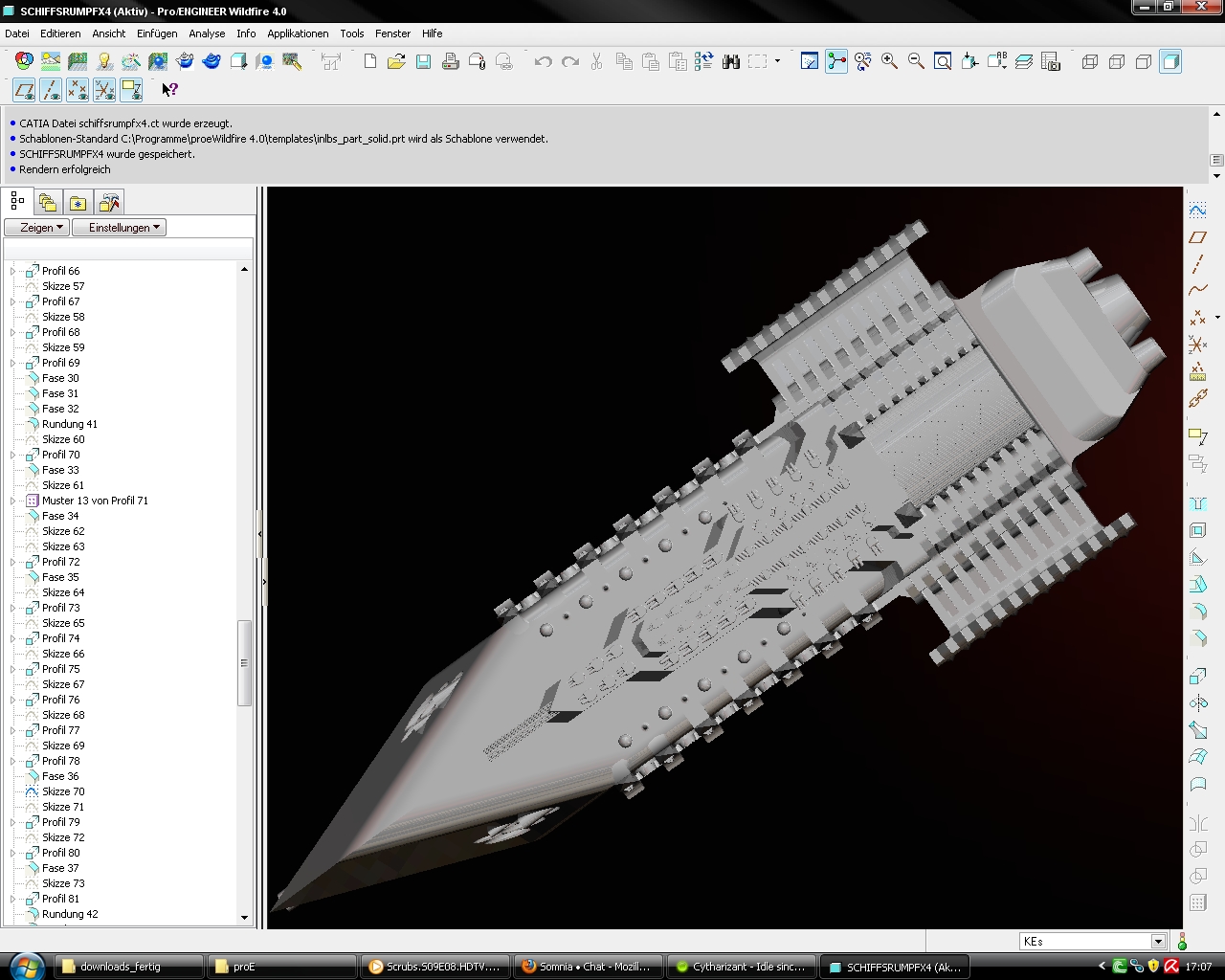The image size is (1225, 980).
Task: Select Rundung 41 in model tree
Action: pyautogui.click(x=69, y=424)
